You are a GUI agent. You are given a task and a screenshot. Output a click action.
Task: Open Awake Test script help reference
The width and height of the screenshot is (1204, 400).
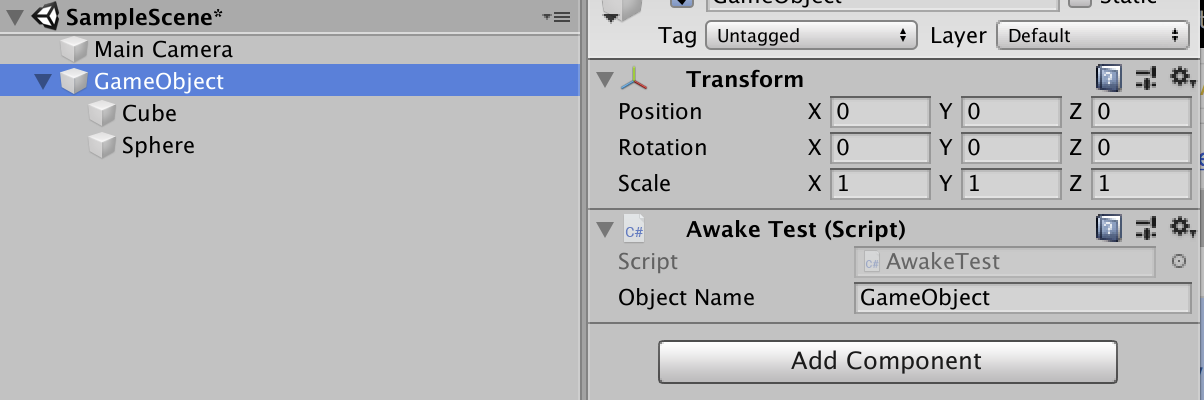pos(1108,229)
